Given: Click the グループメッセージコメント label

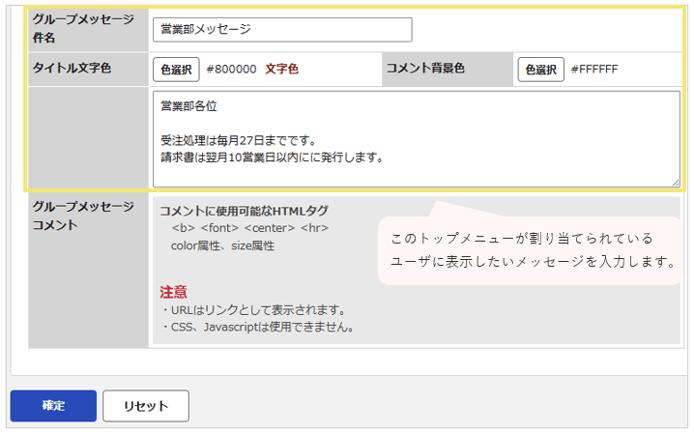Looking at the screenshot, I should pos(83,216).
